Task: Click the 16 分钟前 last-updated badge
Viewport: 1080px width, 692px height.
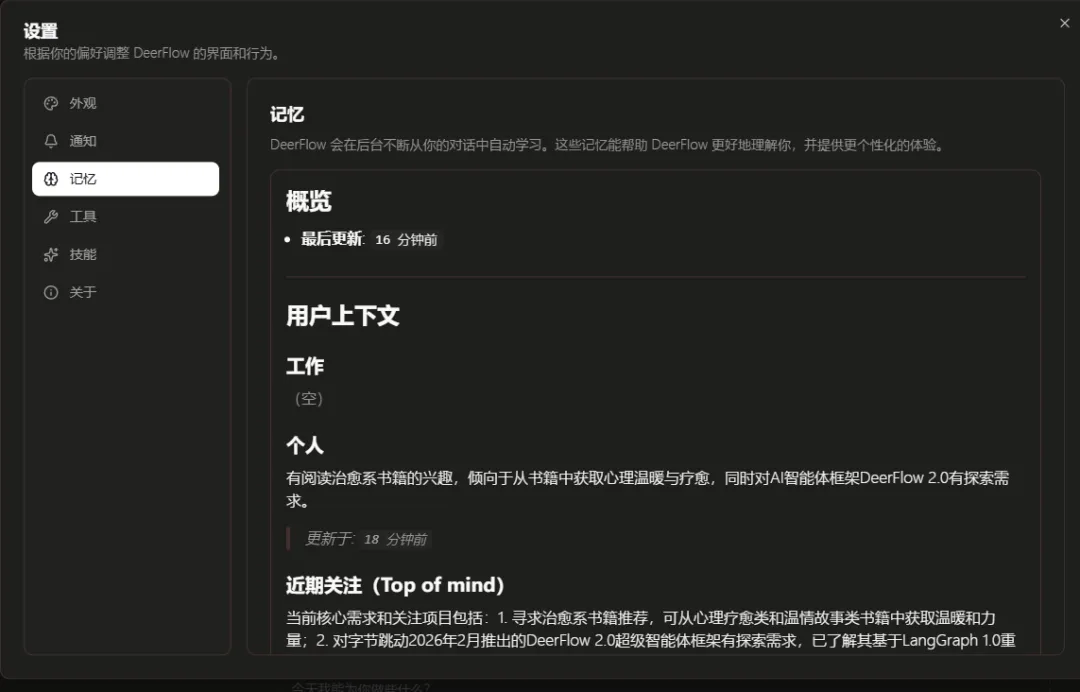Action: pos(406,240)
